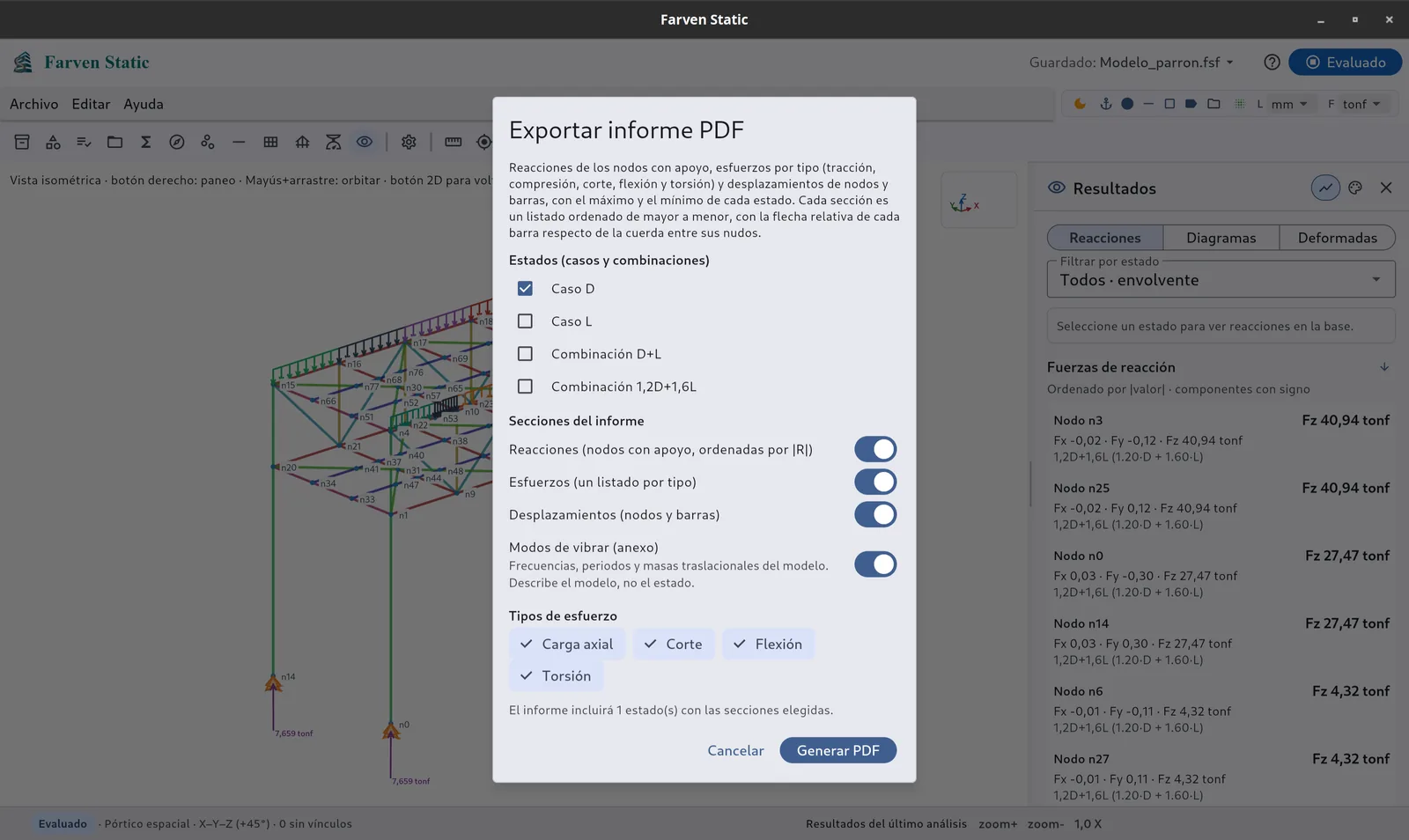Viewport: 1409px width, 840px height.
Task: Click the line chart icon in Resultados header
Action: pyautogui.click(x=1325, y=188)
